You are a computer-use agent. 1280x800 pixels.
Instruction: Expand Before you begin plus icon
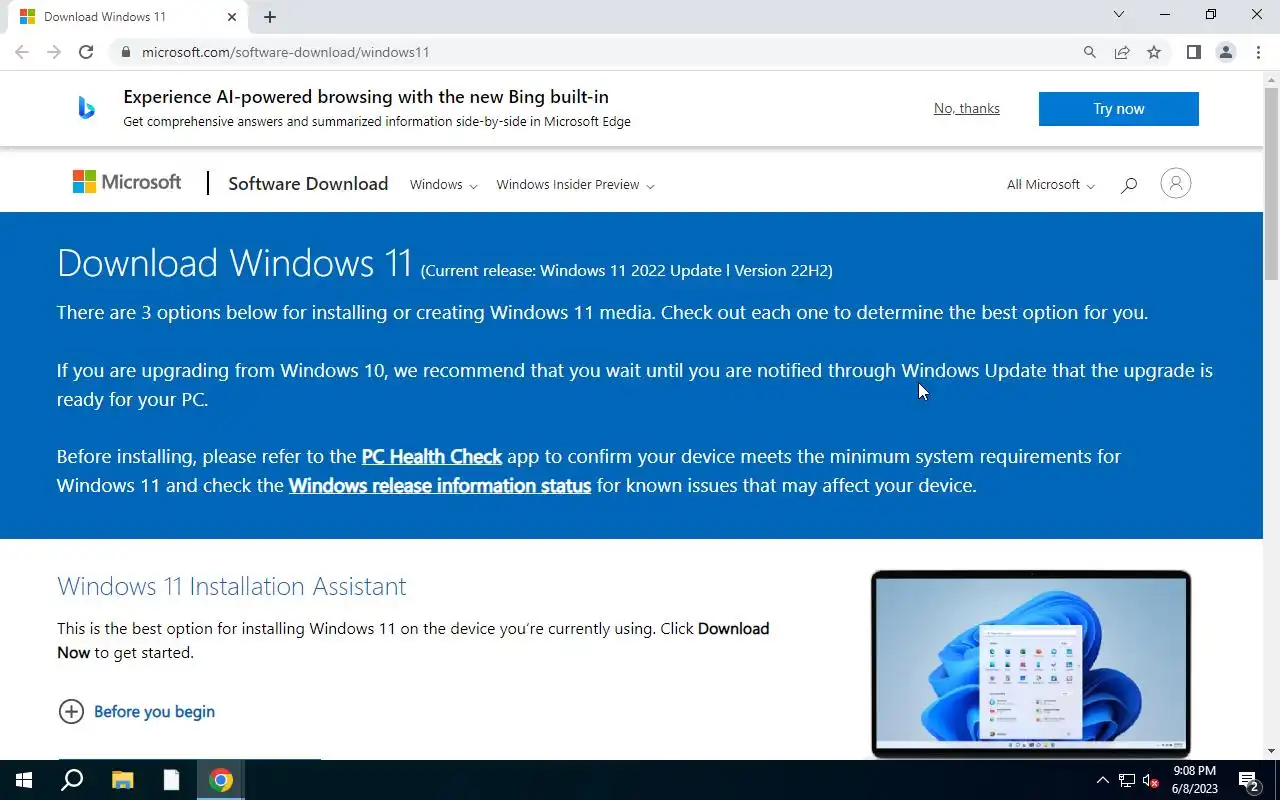(x=71, y=711)
